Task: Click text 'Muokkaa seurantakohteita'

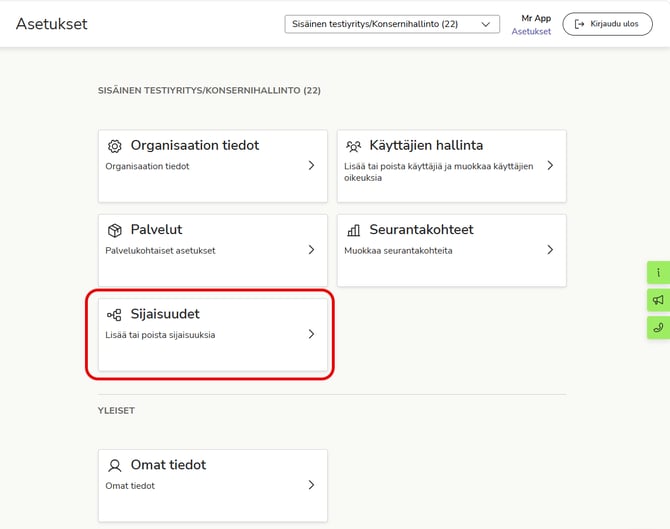Action: pos(398,251)
